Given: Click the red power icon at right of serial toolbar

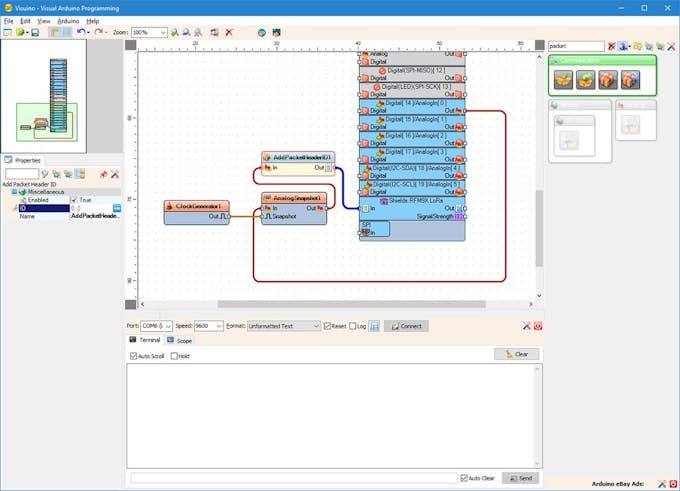Looking at the screenshot, I should point(538,326).
